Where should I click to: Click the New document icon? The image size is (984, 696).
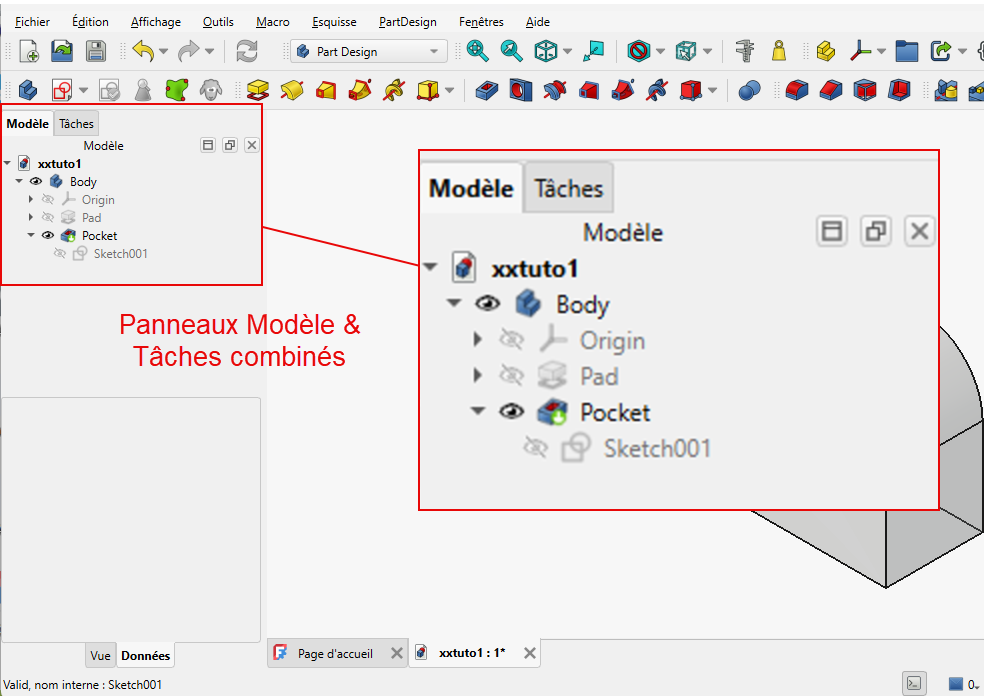pyautogui.click(x=29, y=51)
